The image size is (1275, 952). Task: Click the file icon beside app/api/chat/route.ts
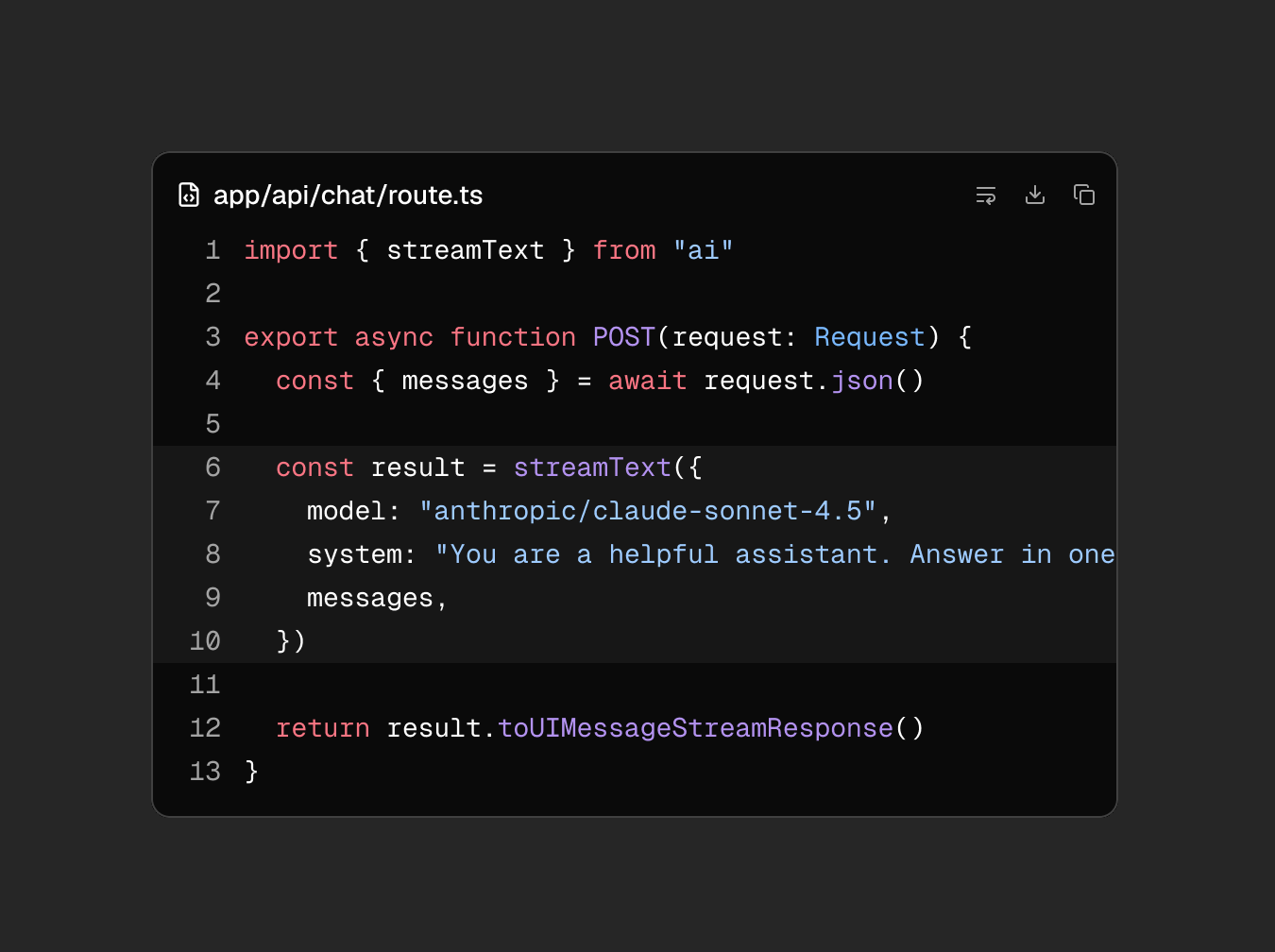[x=189, y=195]
